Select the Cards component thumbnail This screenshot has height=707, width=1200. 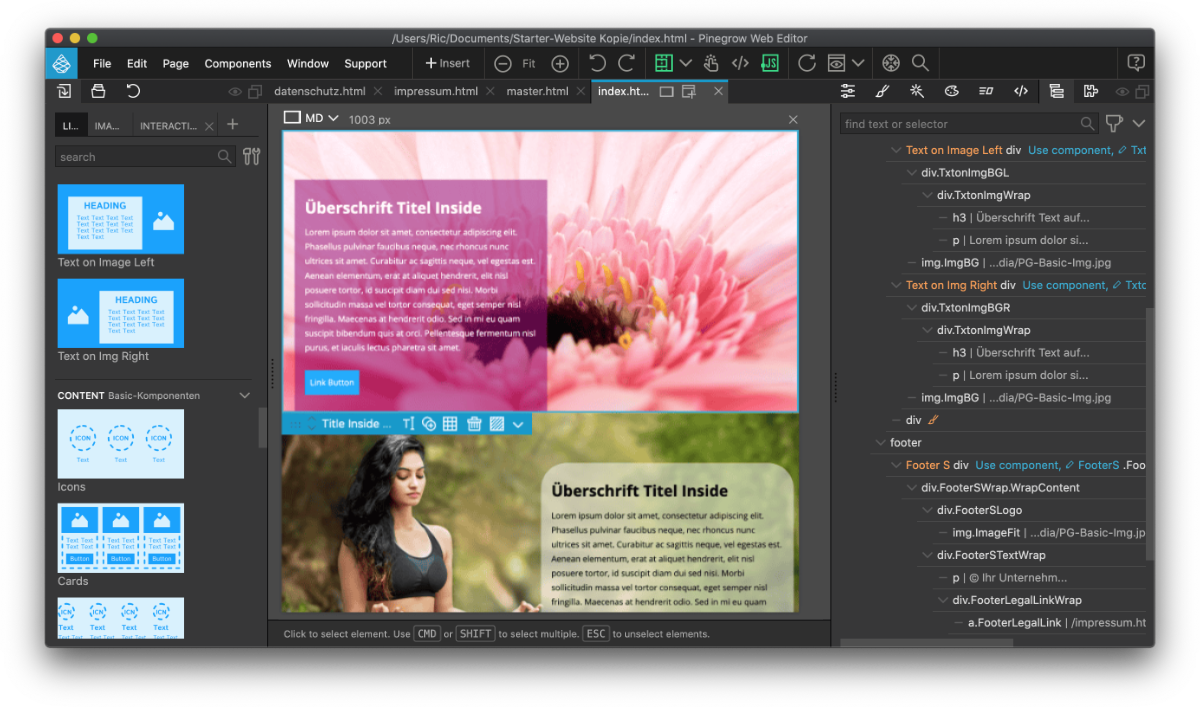pos(121,538)
